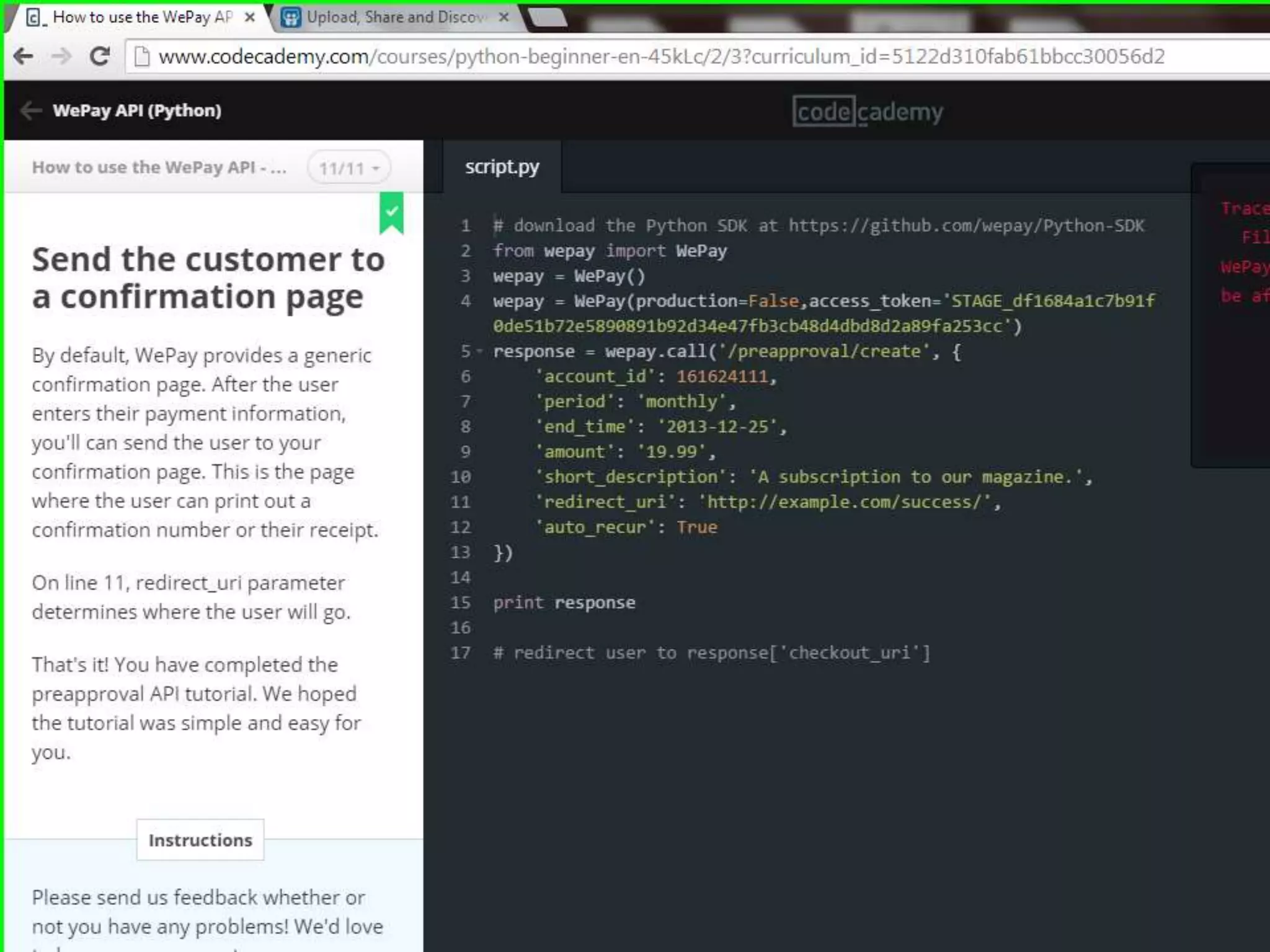Click the red Traceback error output panel

(x=1230, y=315)
